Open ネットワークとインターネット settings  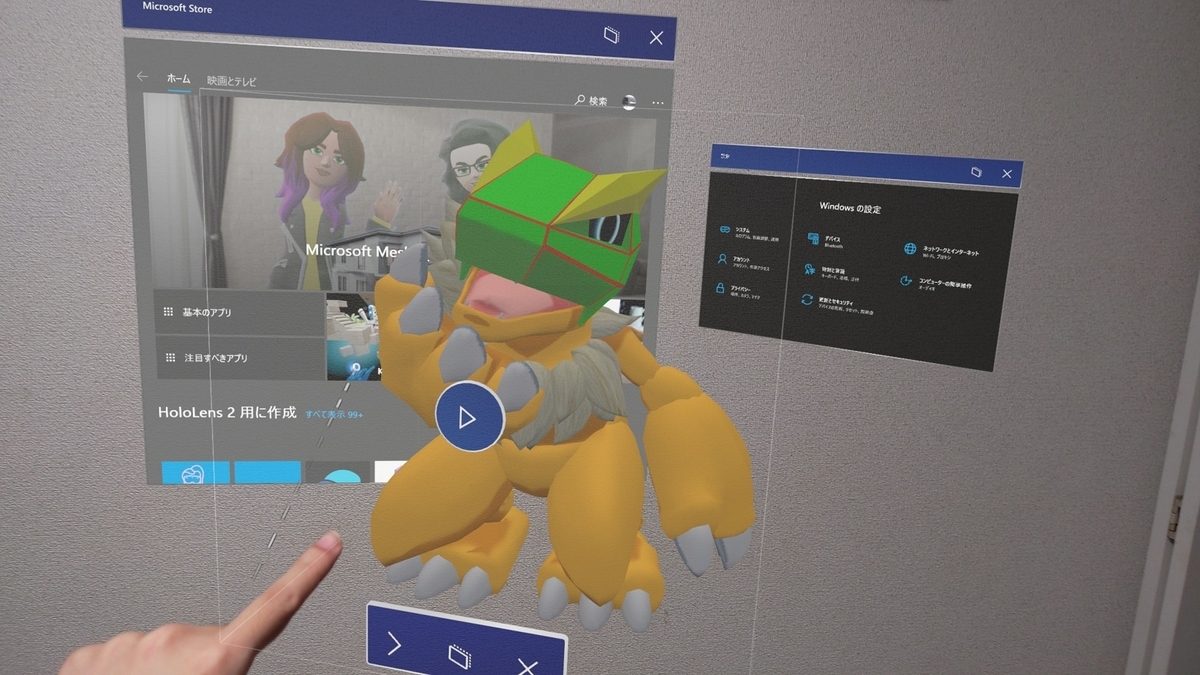[x=942, y=251]
